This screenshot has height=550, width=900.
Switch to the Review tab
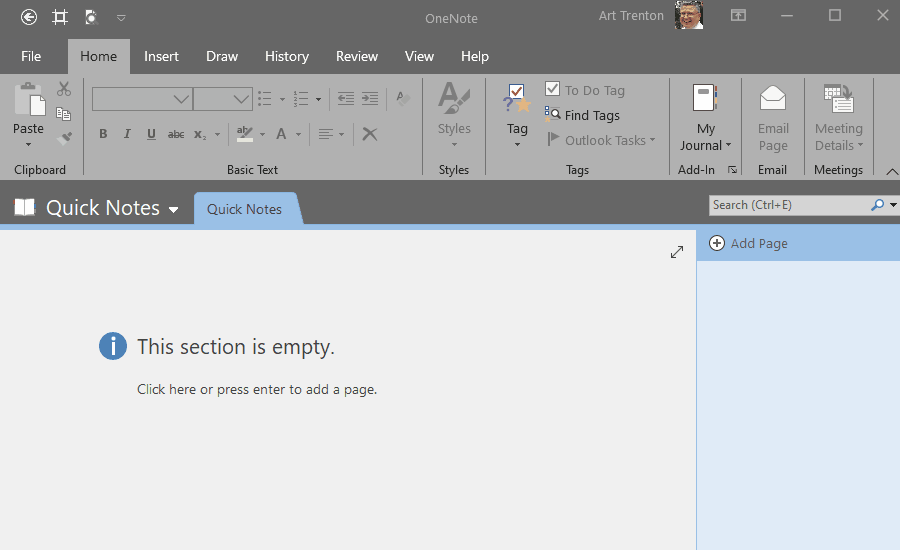(357, 56)
